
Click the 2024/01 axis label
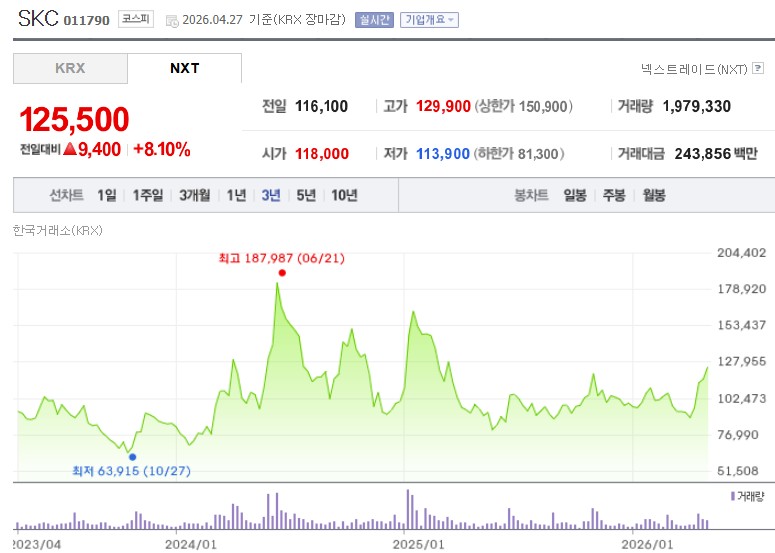coord(190,544)
